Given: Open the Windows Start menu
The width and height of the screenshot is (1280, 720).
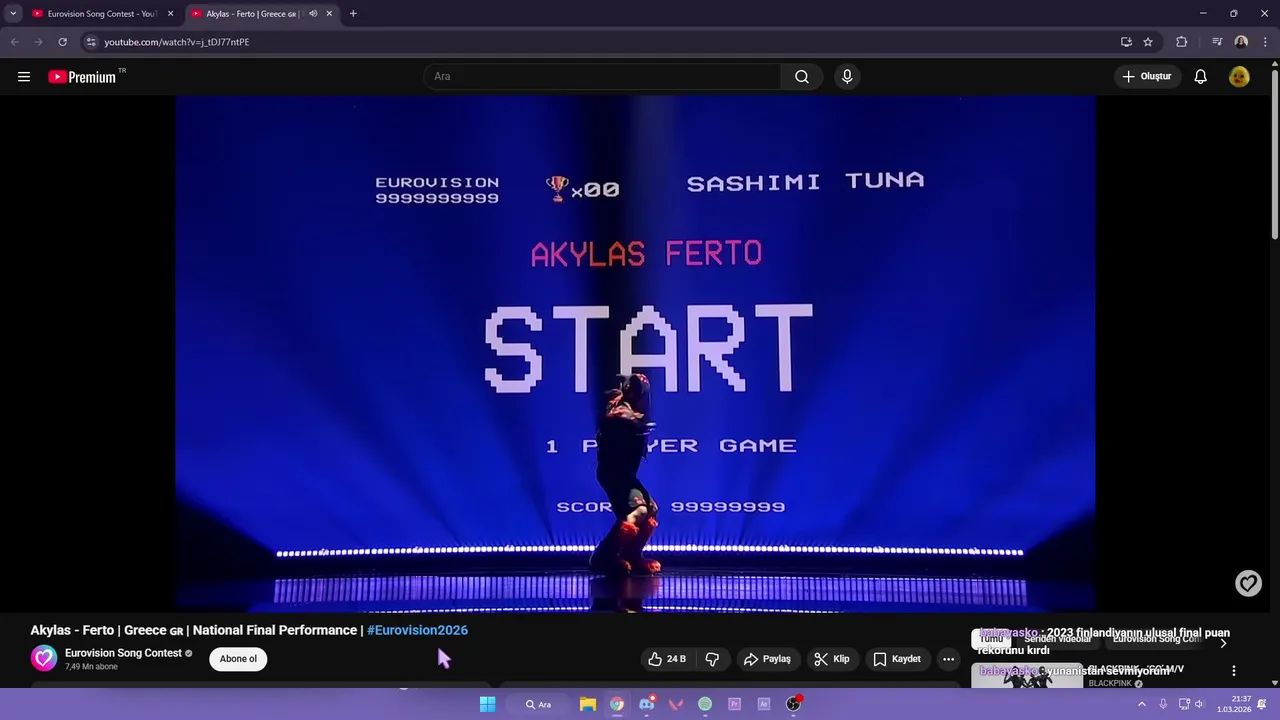Looking at the screenshot, I should point(487,704).
